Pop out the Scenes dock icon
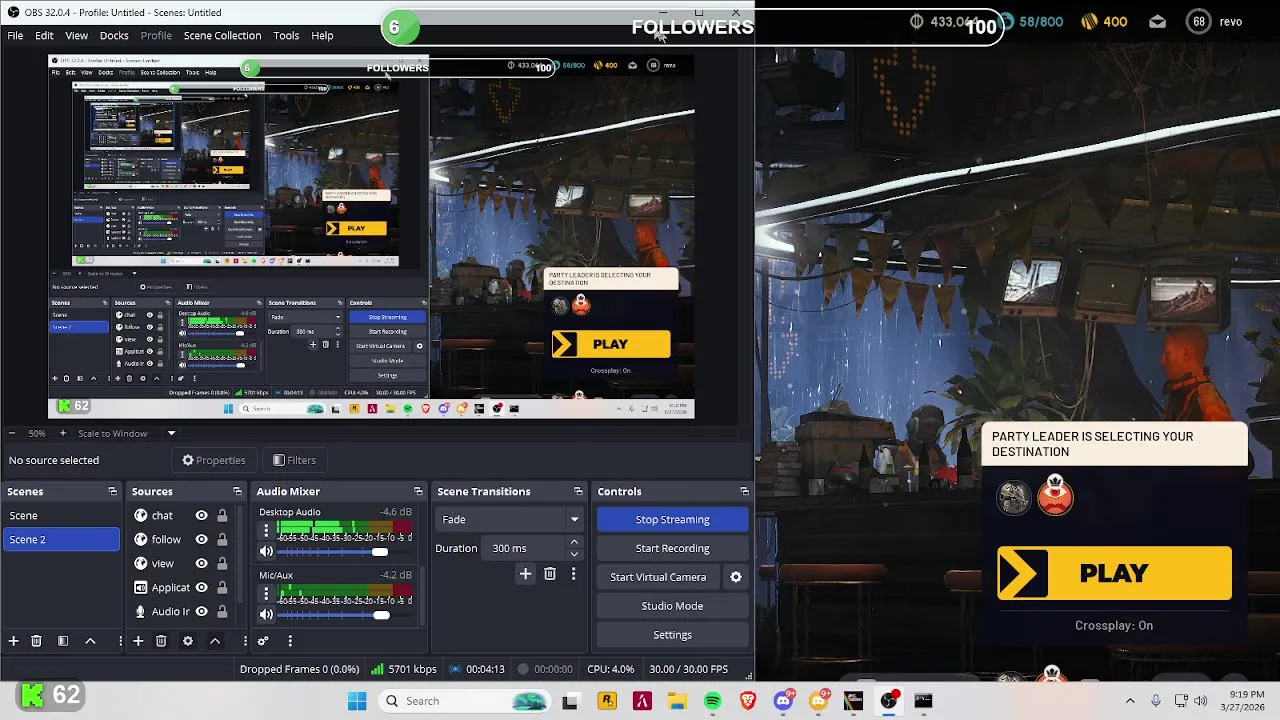 [112, 491]
